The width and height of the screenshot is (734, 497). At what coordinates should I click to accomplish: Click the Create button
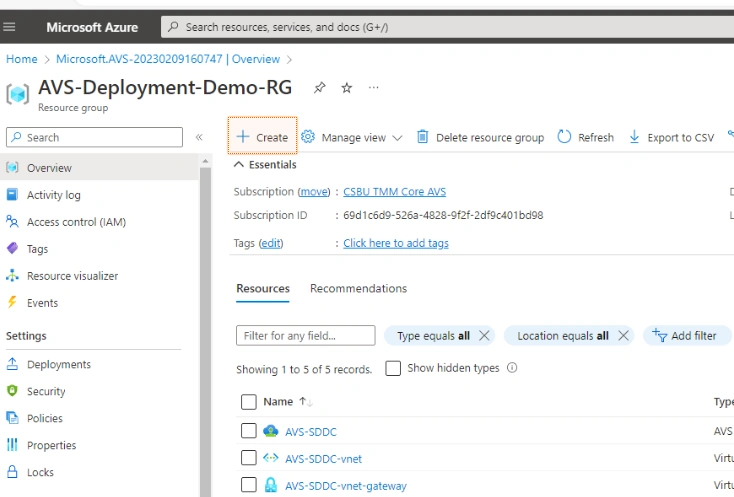(262, 136)
